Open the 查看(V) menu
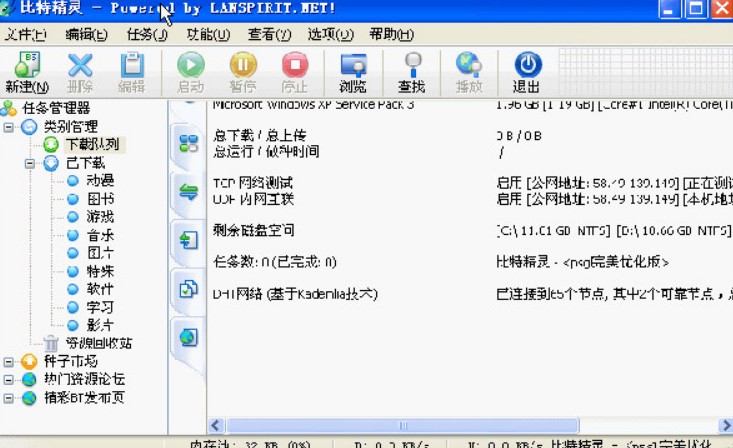Screen dimensions: 733x448 [x=270, y=34]
